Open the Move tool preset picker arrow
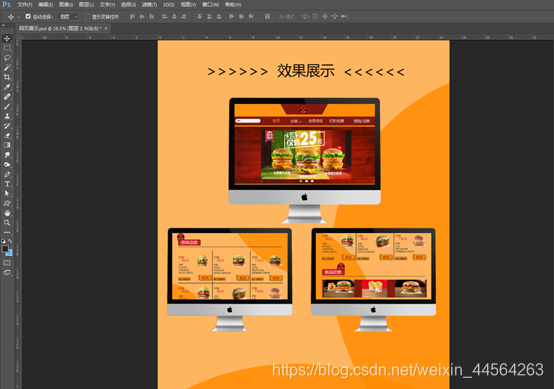Viewport: 554px width, 389px height. pos(19,17)
